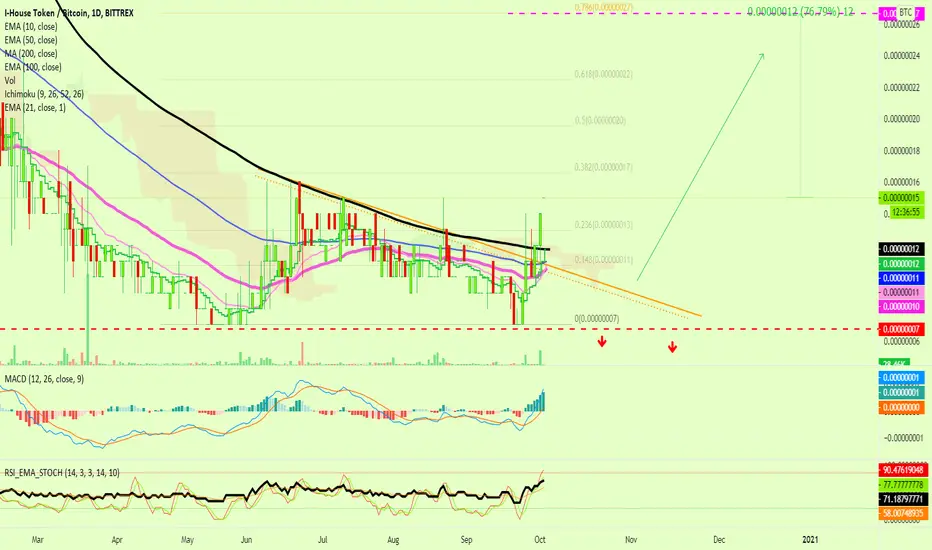
Task: Click the MACD (12, 26, close, 9) pane label
Action: pyautogui.click(x=44, y=379)
